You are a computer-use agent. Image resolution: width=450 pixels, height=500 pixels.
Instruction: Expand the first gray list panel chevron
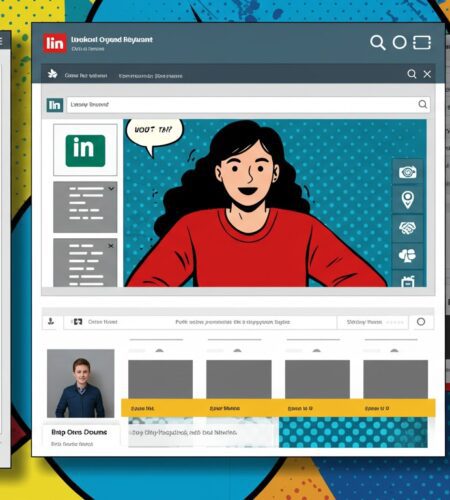coord(111,189)
